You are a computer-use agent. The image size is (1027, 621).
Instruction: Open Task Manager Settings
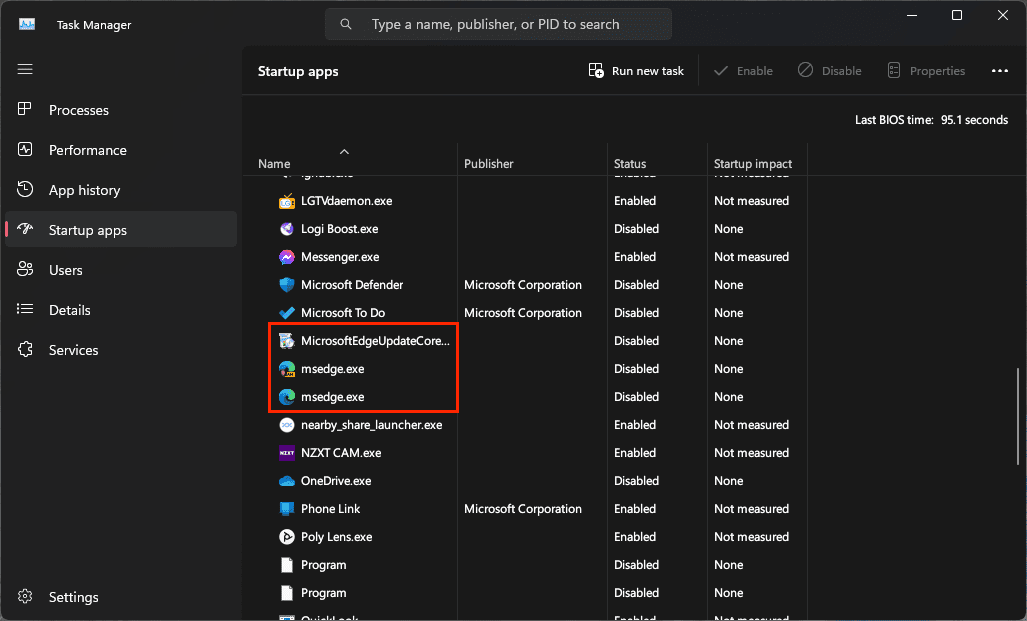point(121,597)
